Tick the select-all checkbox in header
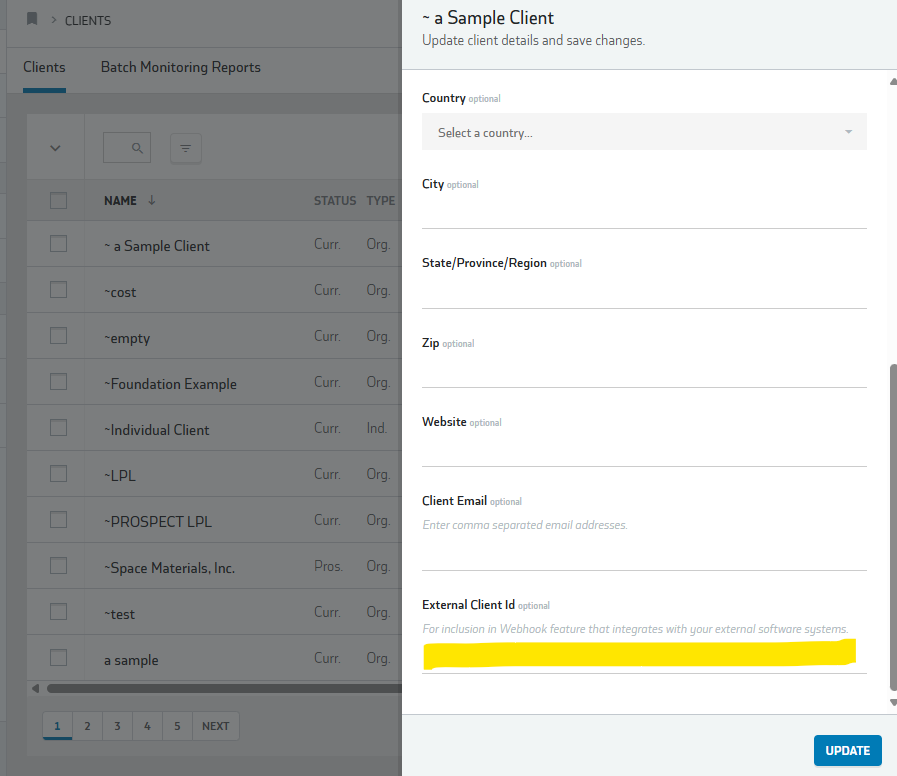 click(x=58, y=200)
